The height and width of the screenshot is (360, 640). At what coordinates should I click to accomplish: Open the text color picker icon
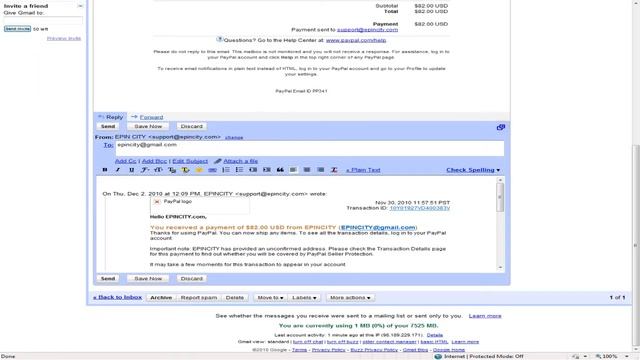[172, 170]
